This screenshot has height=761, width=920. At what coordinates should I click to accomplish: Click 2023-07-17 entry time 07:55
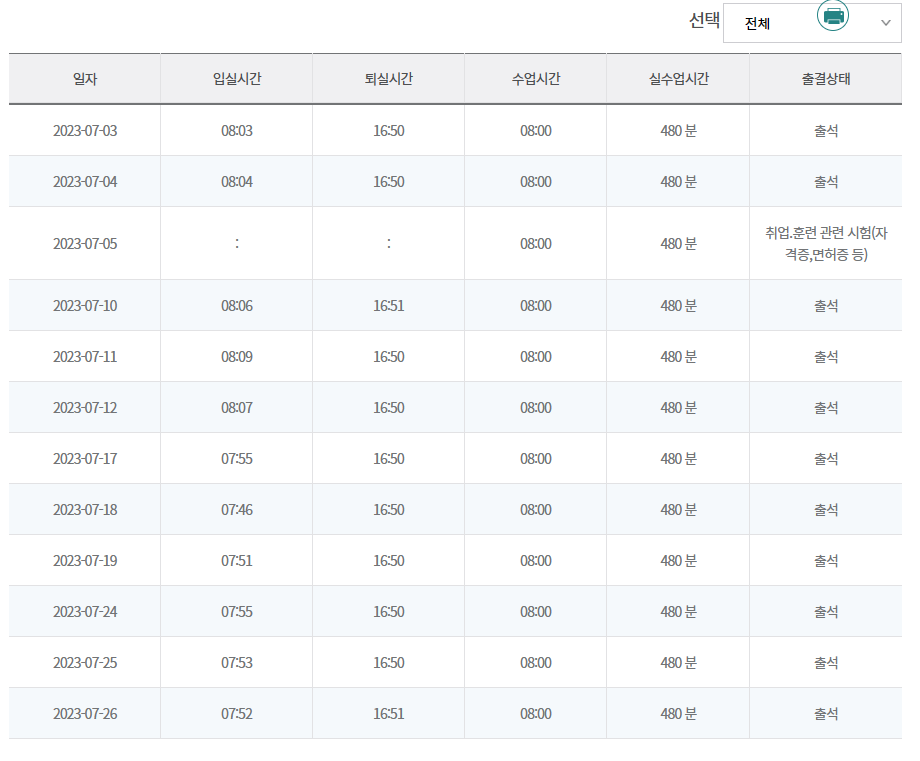click(x=236, y=458)
